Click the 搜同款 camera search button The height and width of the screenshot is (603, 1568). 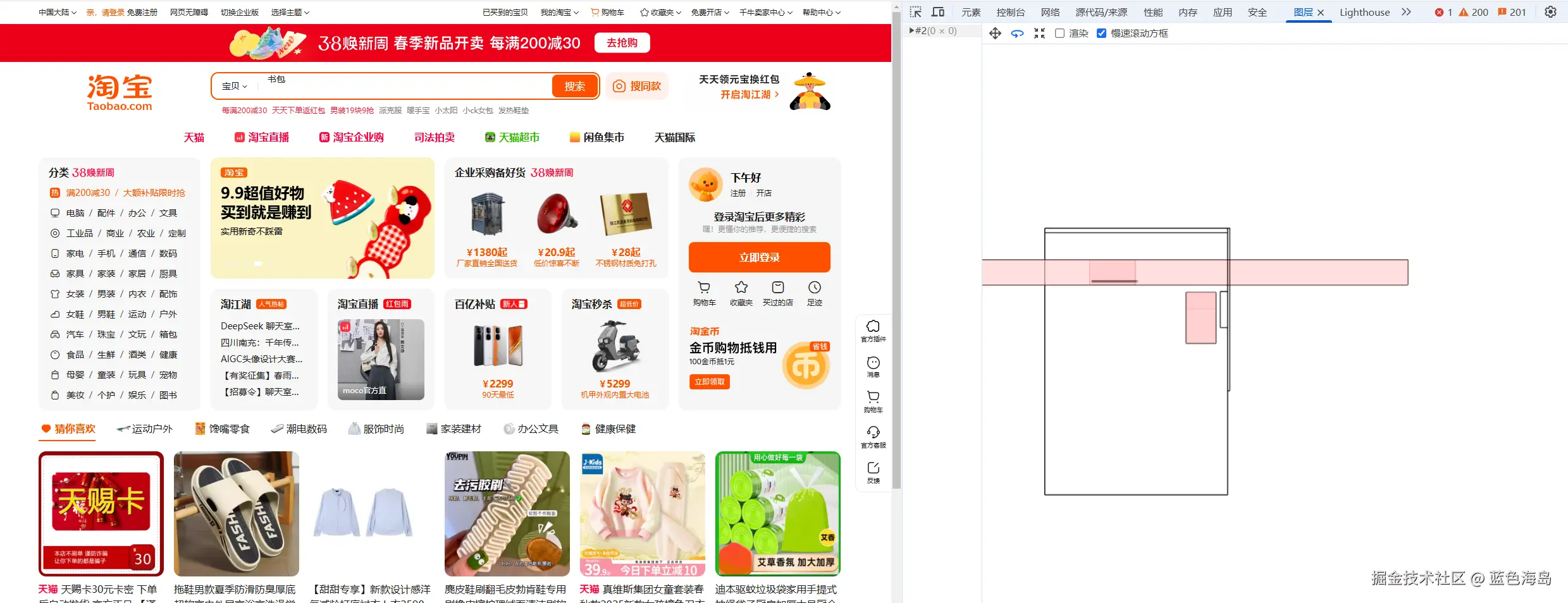coord(637,86)
